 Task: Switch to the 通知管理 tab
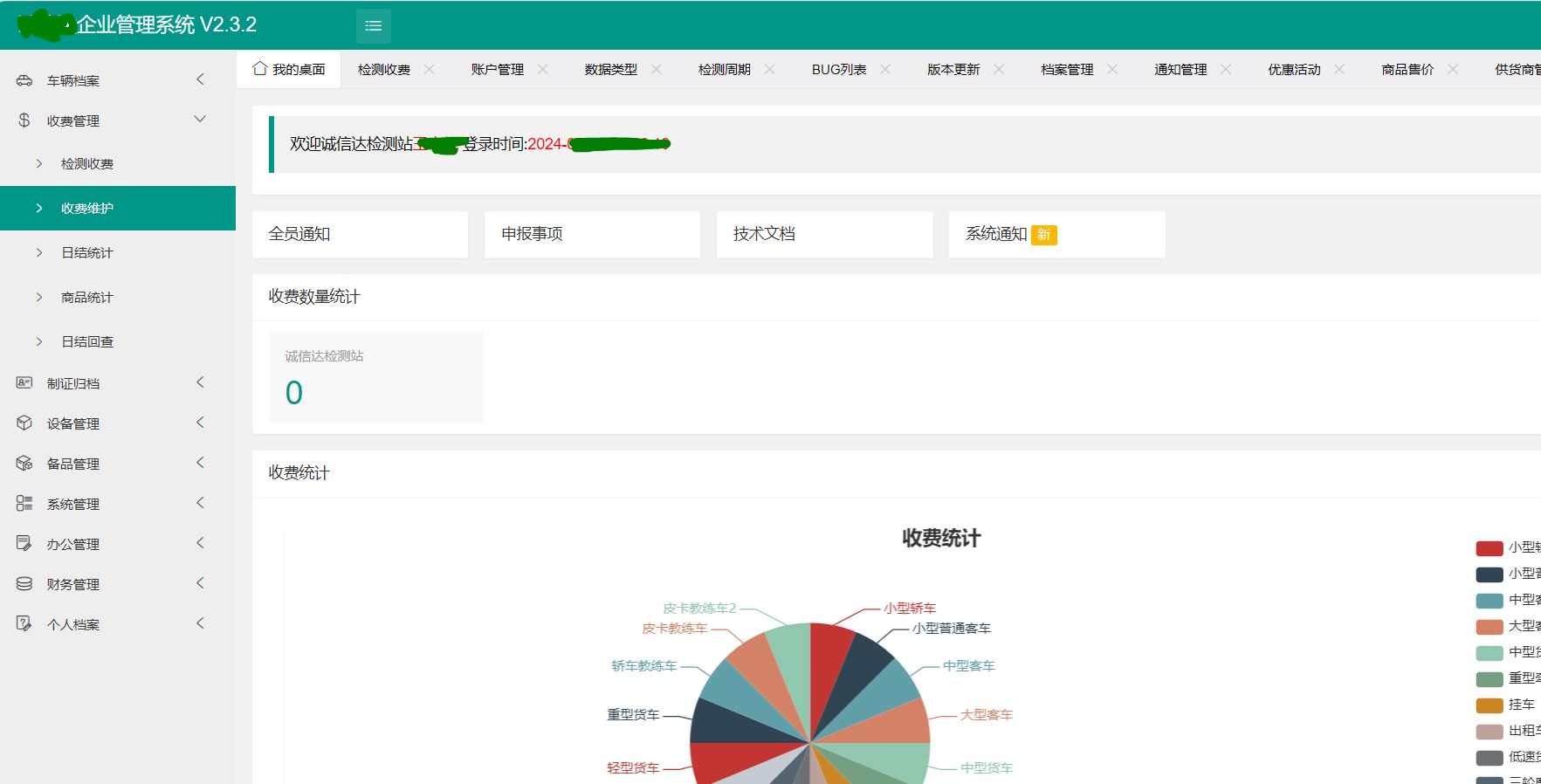[1180, 70]
